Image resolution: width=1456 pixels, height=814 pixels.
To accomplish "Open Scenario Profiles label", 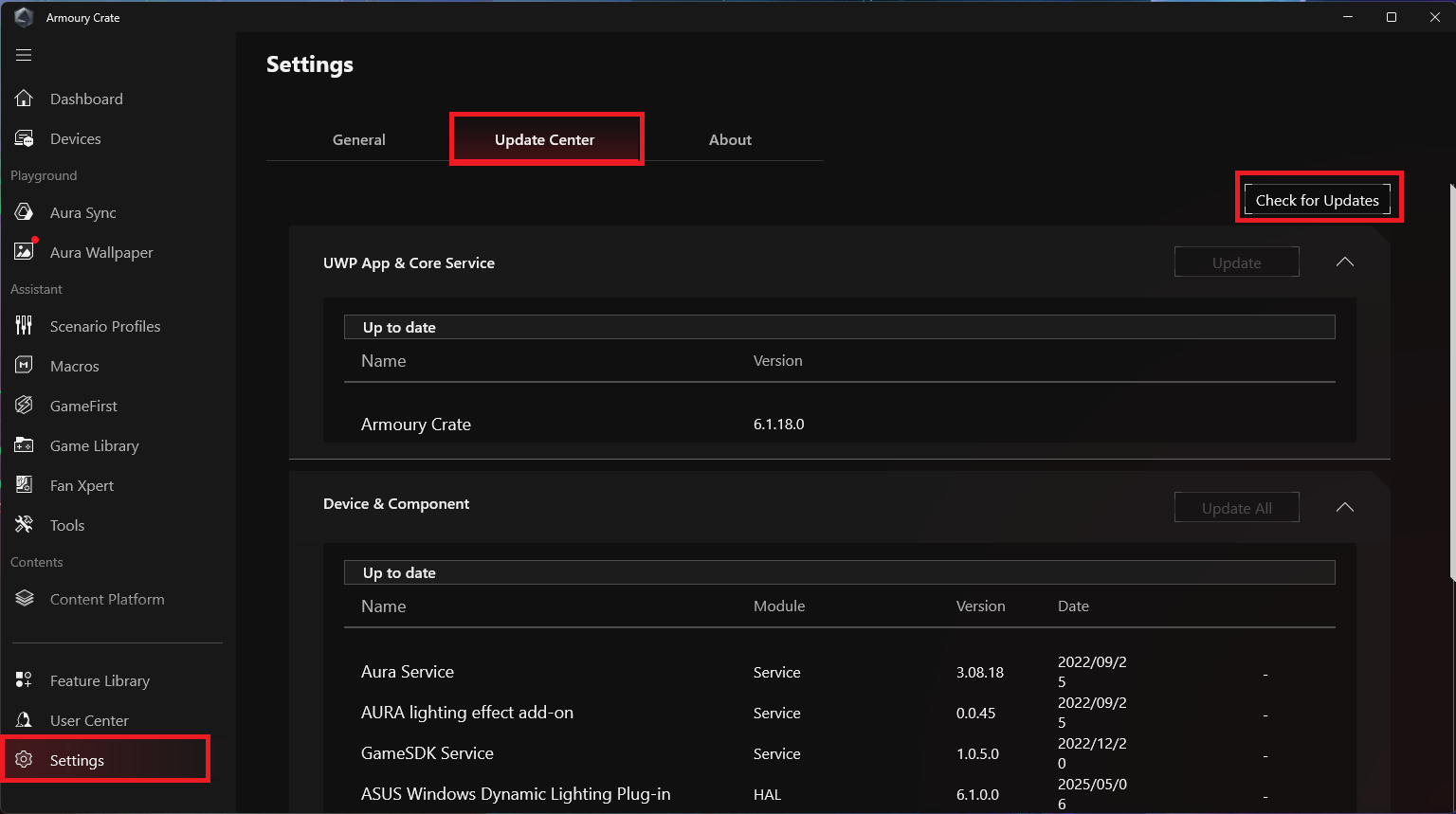I will pyautogui.click(x=105, y=326).
